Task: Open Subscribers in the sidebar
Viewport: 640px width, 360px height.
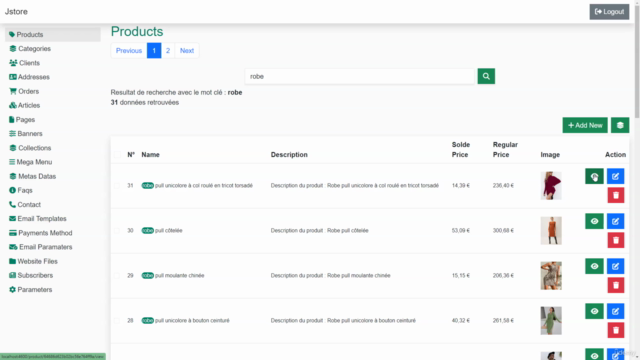Action: (53, 276)
